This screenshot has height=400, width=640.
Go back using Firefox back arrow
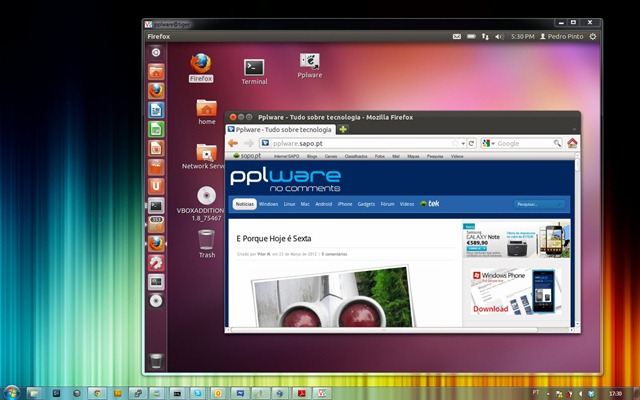pos(233,143)
